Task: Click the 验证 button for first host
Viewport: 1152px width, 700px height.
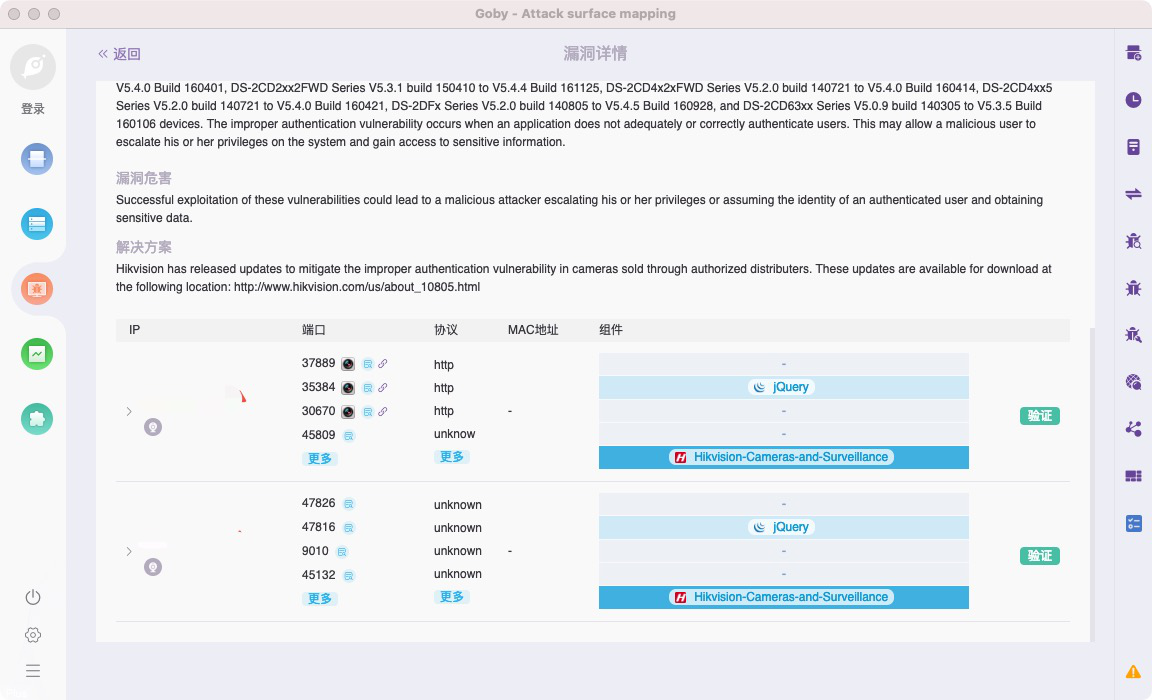Action: 1040,416
